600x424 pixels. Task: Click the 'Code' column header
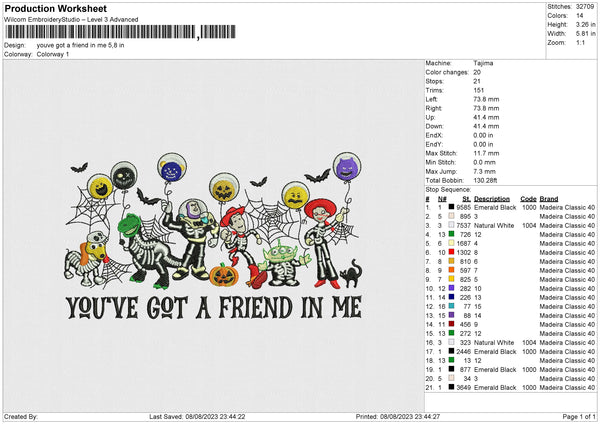point(528,199)
